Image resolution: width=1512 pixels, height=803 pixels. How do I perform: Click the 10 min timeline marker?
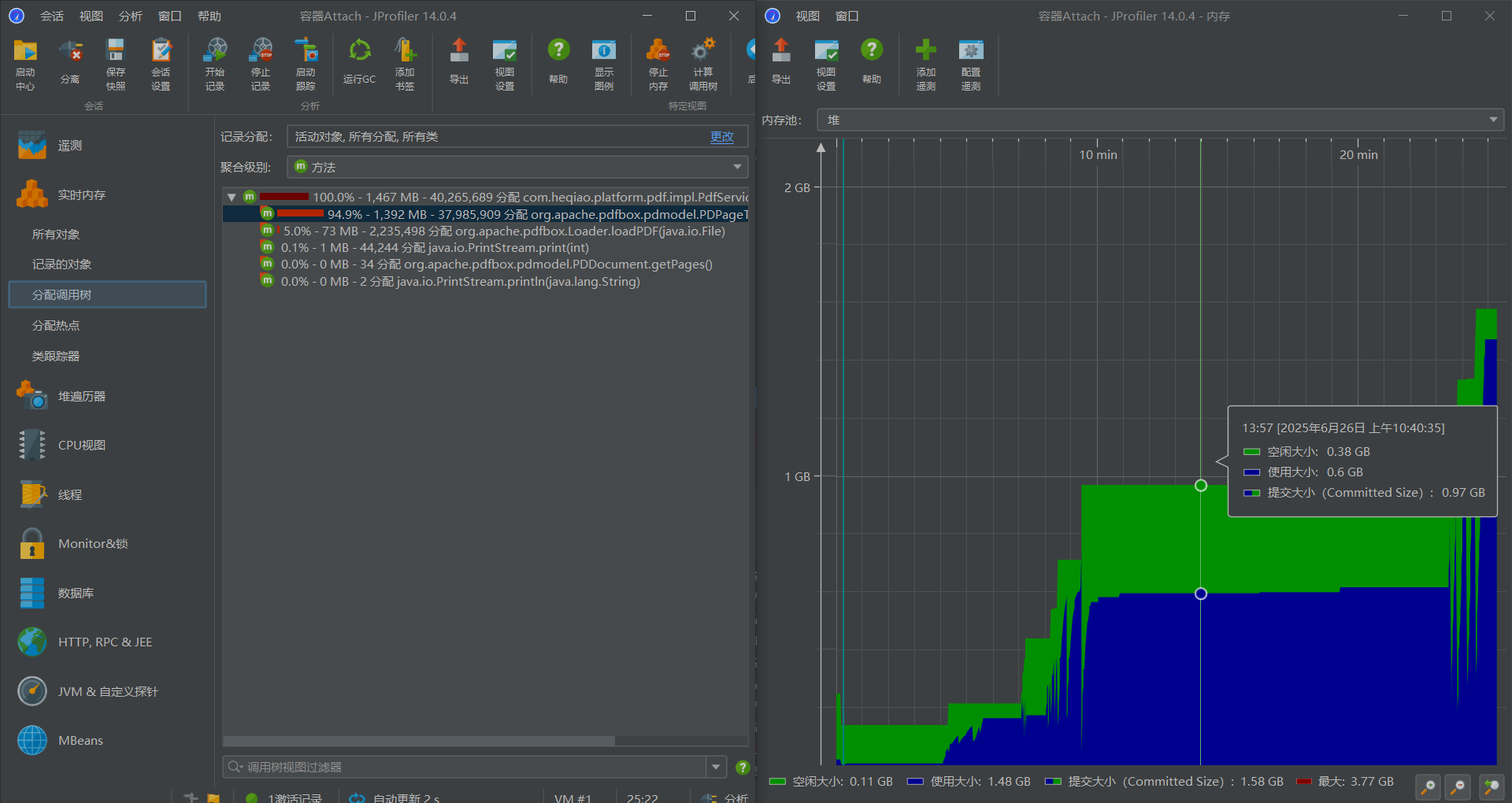point(1098,154)
